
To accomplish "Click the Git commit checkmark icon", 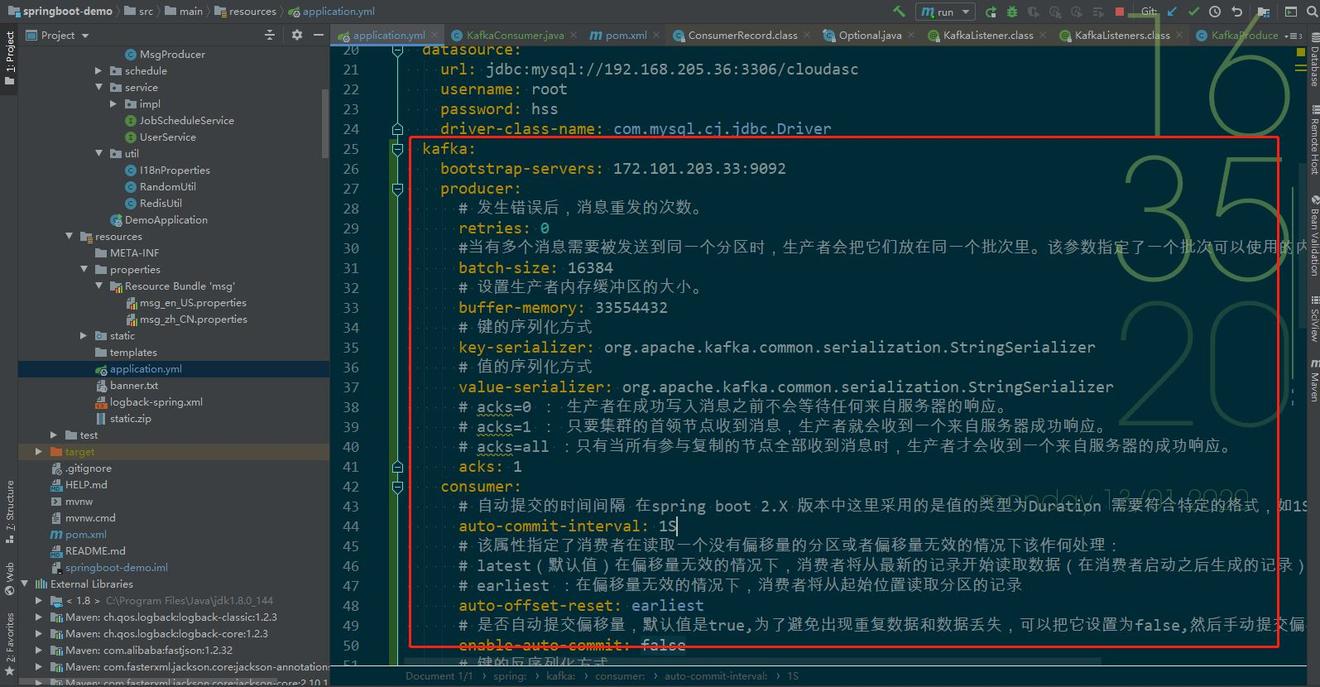I will coord(1194,12).
